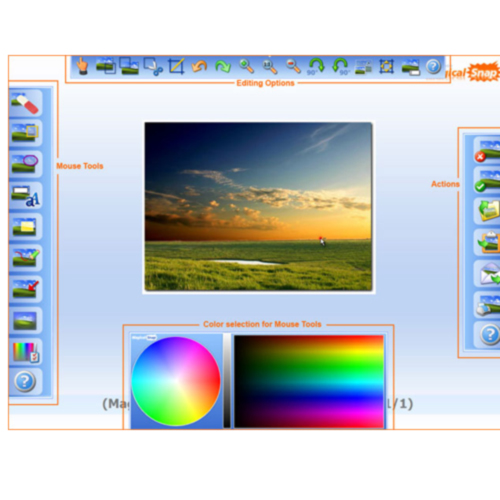
Task: Print the snapshot action
Action: coord(487,304)
